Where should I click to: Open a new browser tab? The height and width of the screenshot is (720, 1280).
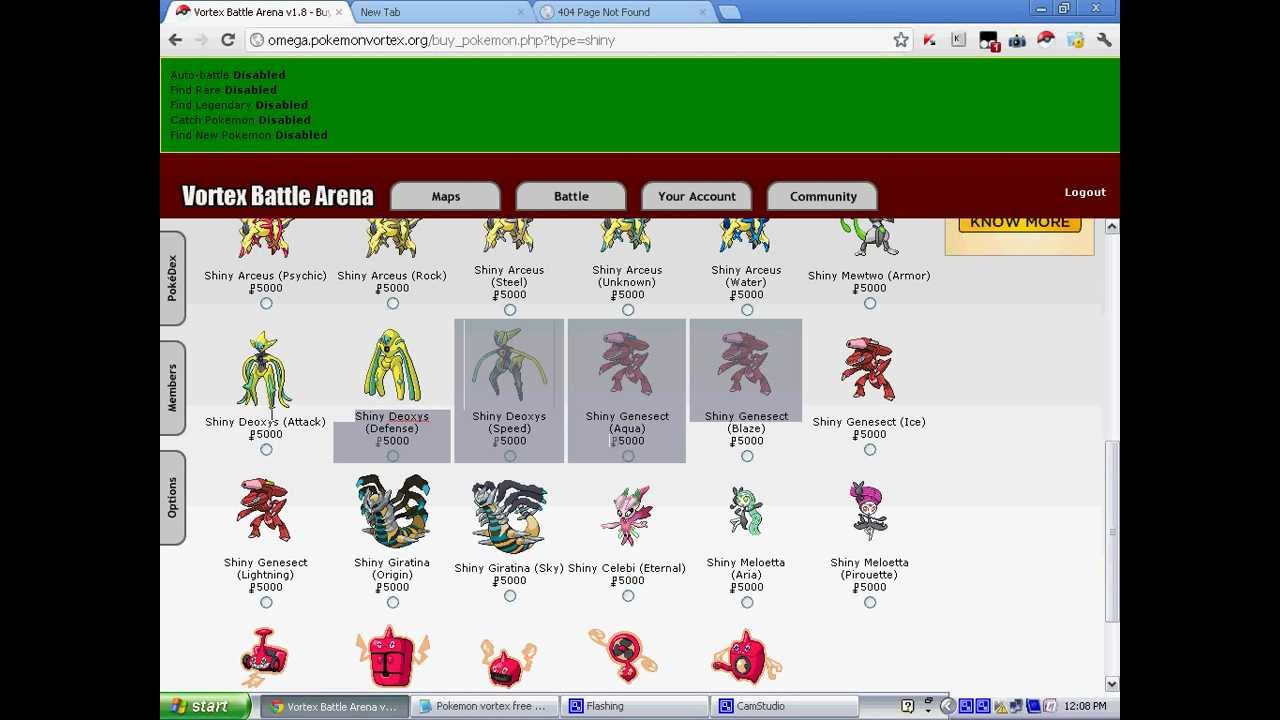729,12
